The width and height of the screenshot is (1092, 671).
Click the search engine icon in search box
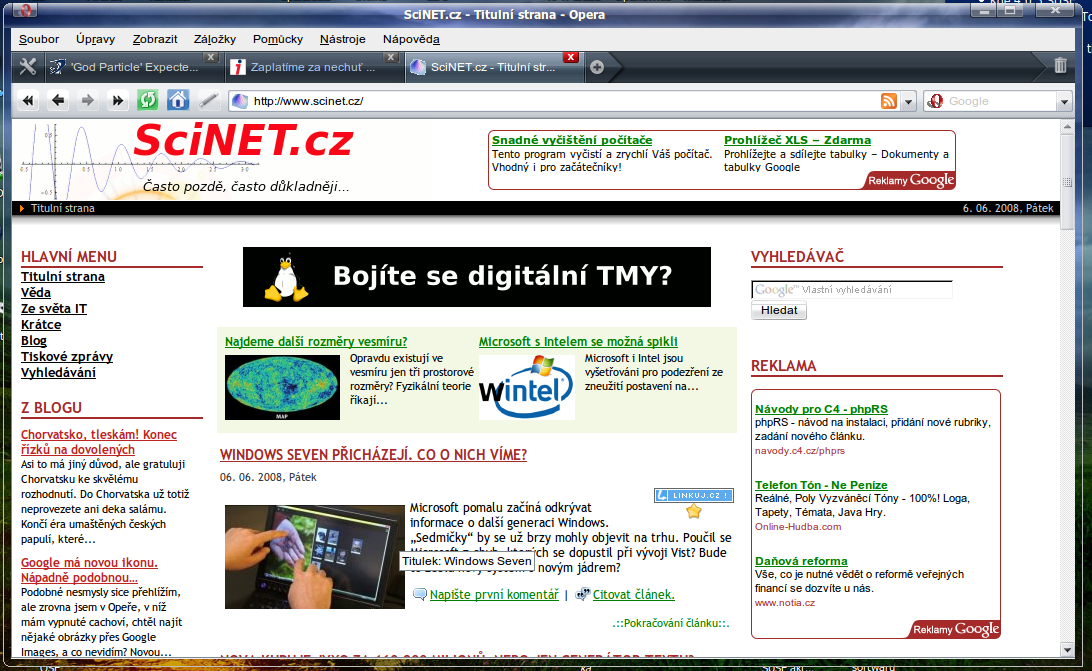(935, 101)
